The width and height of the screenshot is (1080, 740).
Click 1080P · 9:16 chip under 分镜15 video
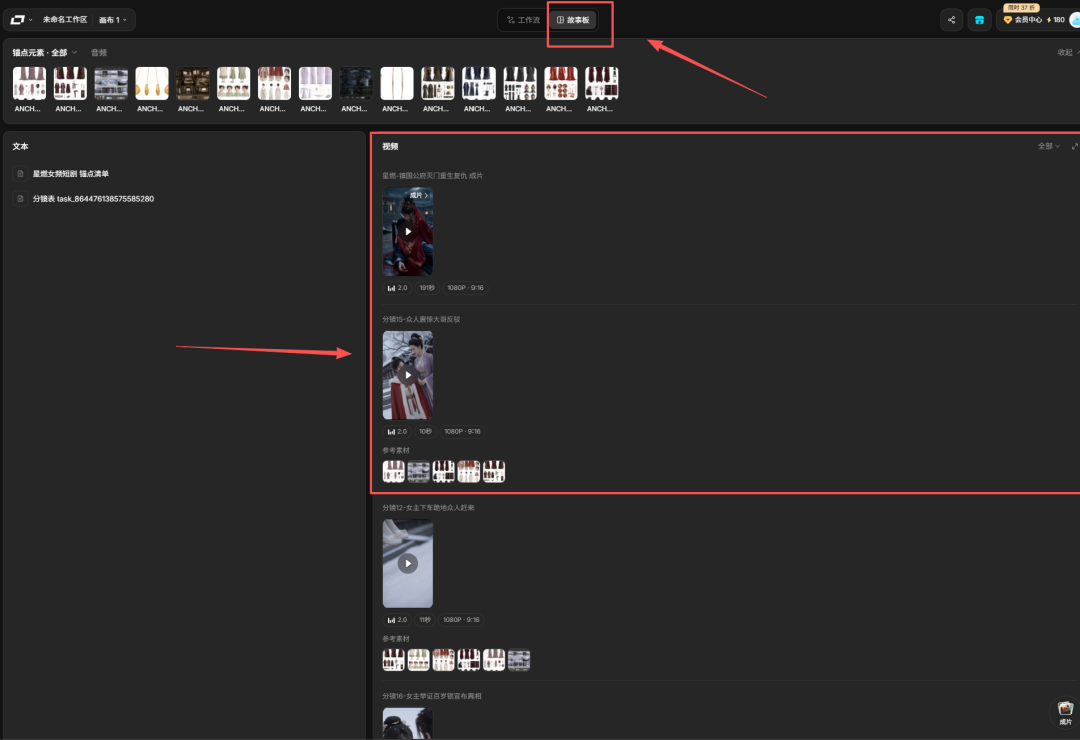click(x=462, y=431)
